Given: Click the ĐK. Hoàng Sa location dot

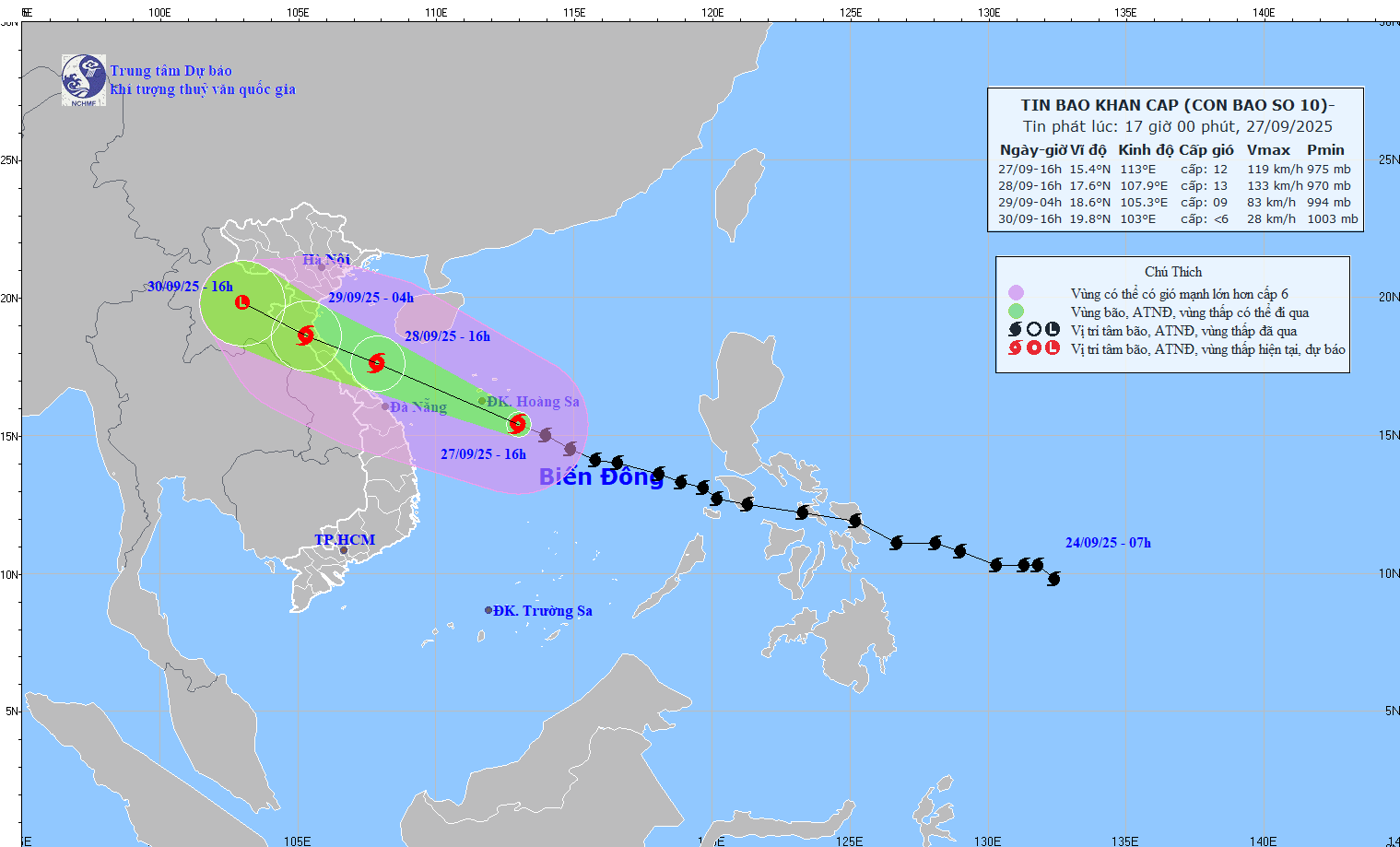Looking at the screenshot, I should [481, 401].
